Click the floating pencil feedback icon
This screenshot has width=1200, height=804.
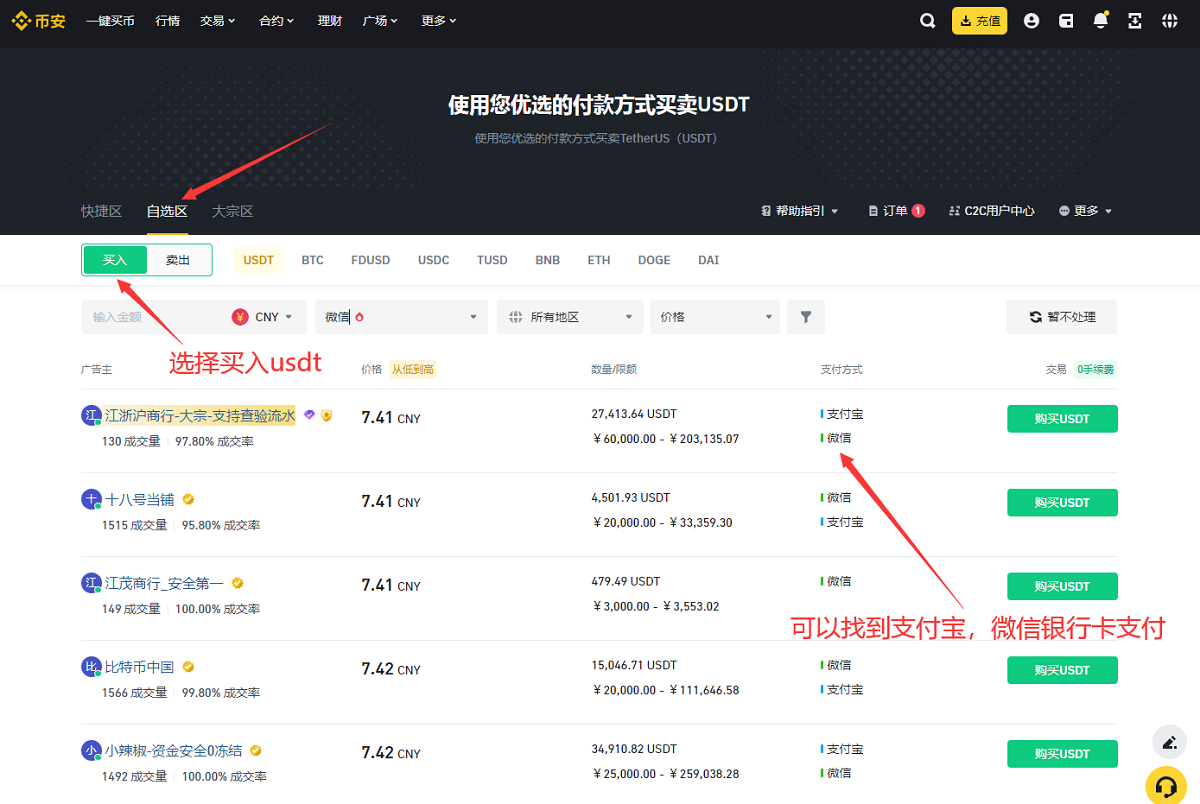click(1169, 743)
